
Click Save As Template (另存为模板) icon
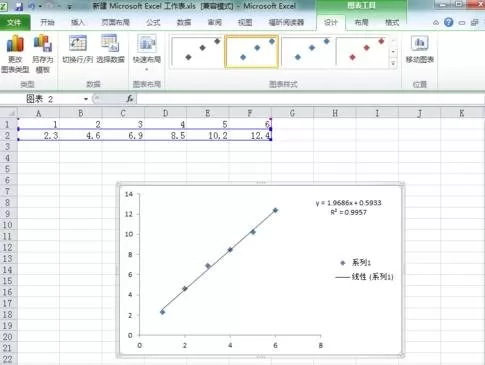[43, 44]
